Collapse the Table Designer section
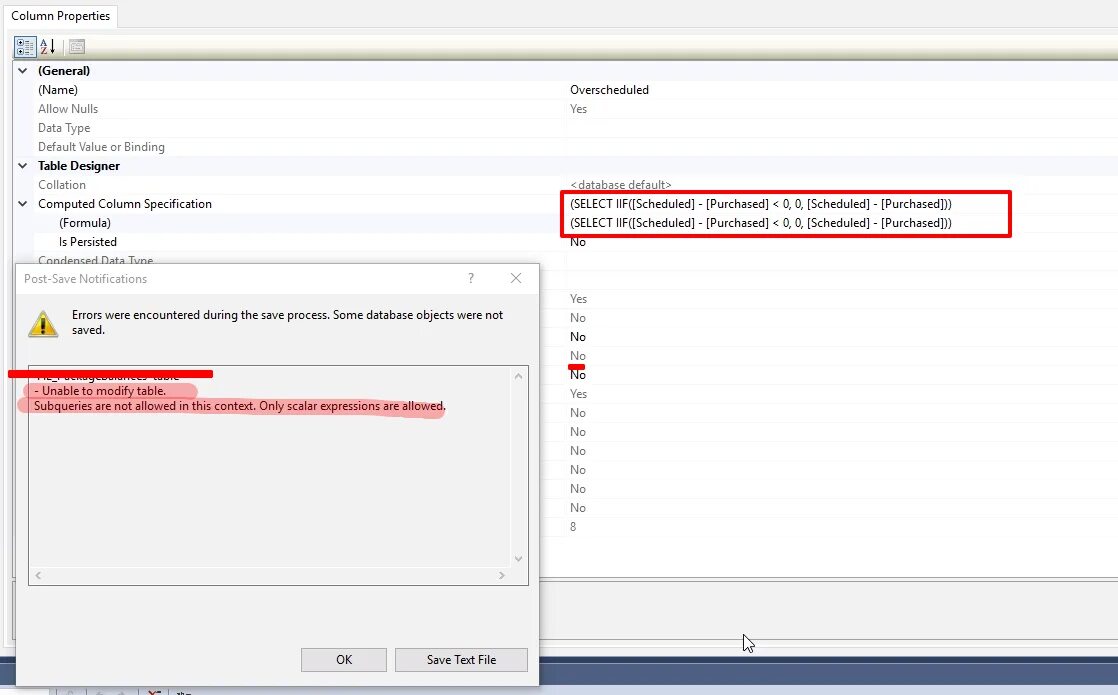 pos(23,165)
